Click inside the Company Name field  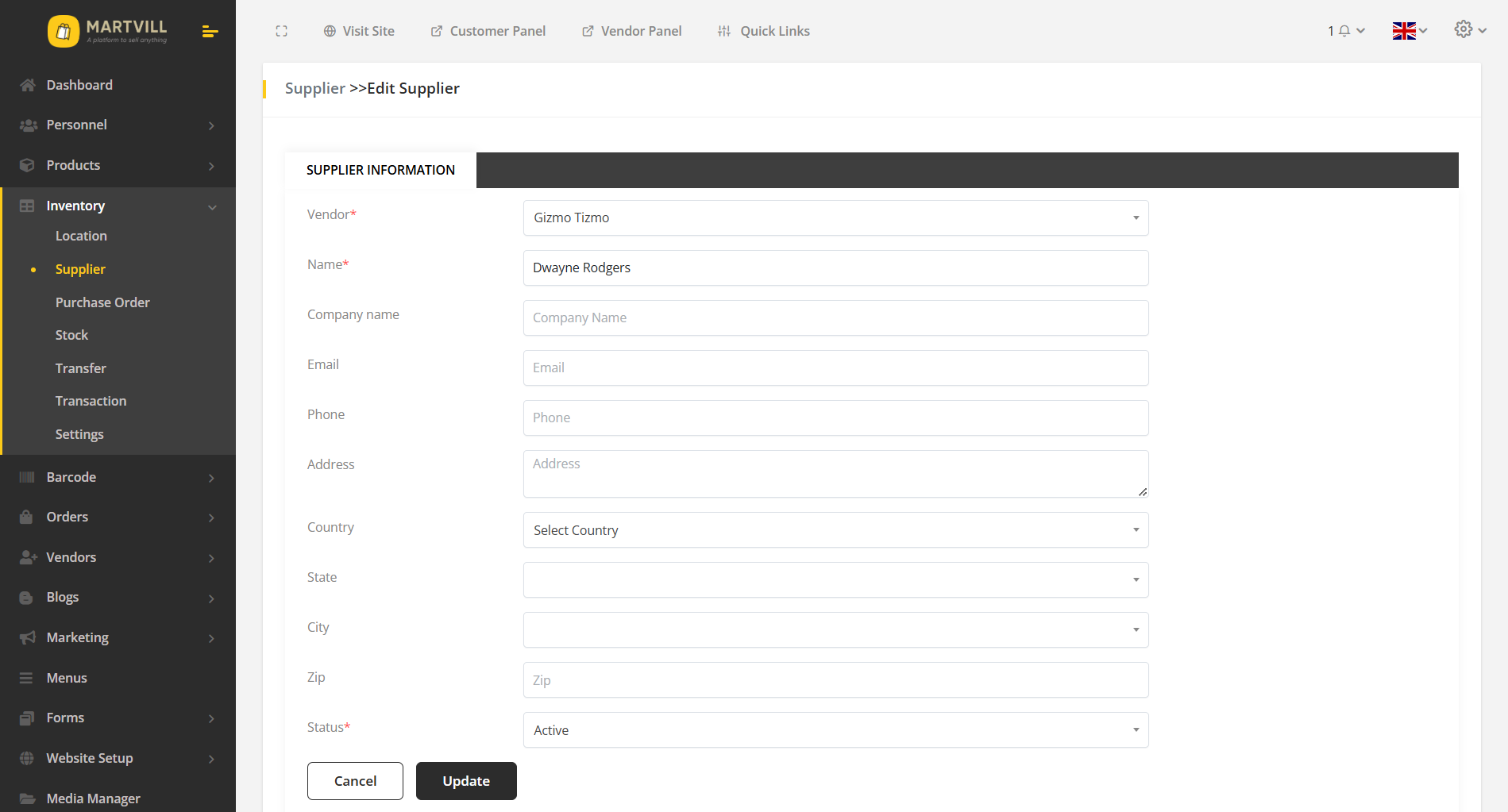(x=835, y=317)
